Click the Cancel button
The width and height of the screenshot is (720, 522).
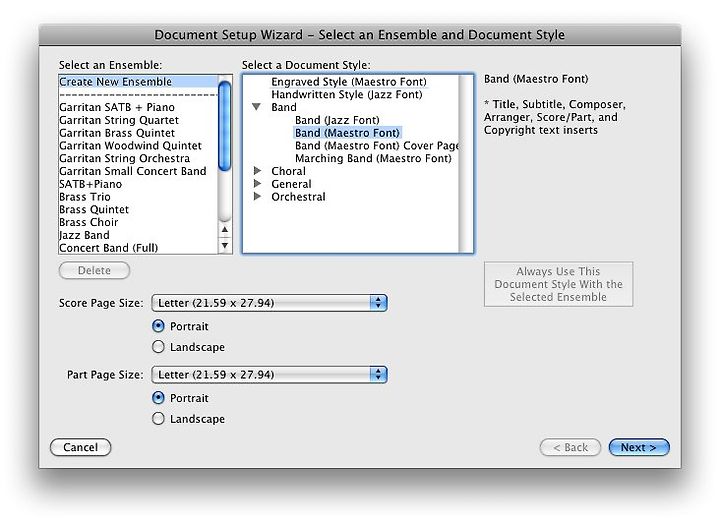[x=80, y=447]
